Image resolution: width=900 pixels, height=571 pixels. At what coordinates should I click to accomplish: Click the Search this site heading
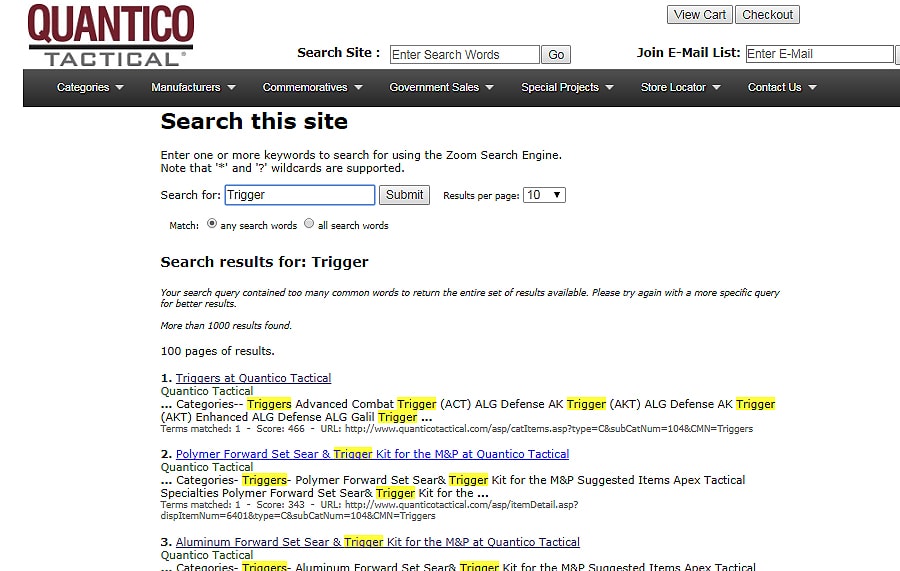254,122
